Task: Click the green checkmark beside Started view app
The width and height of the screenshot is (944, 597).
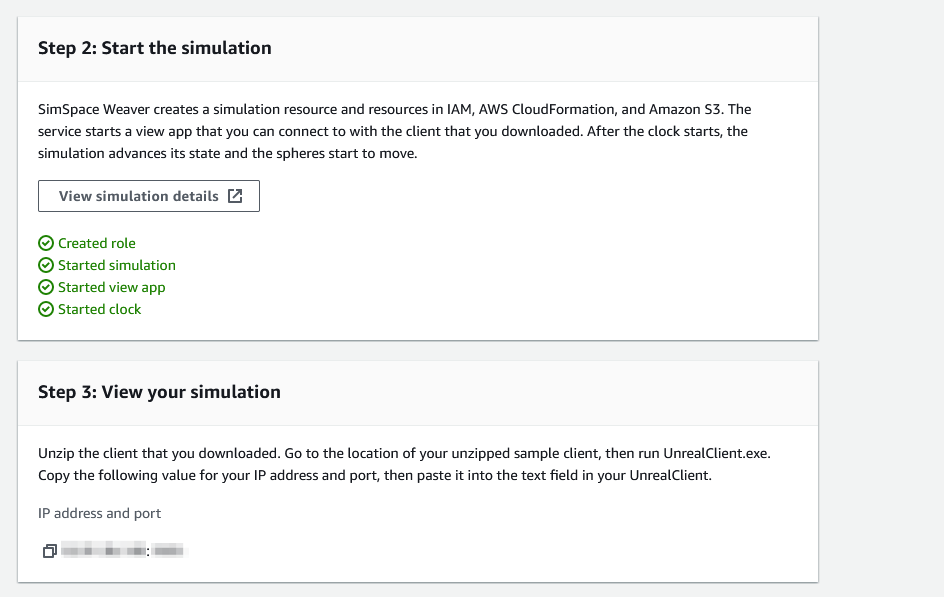Action: point(46,287)
